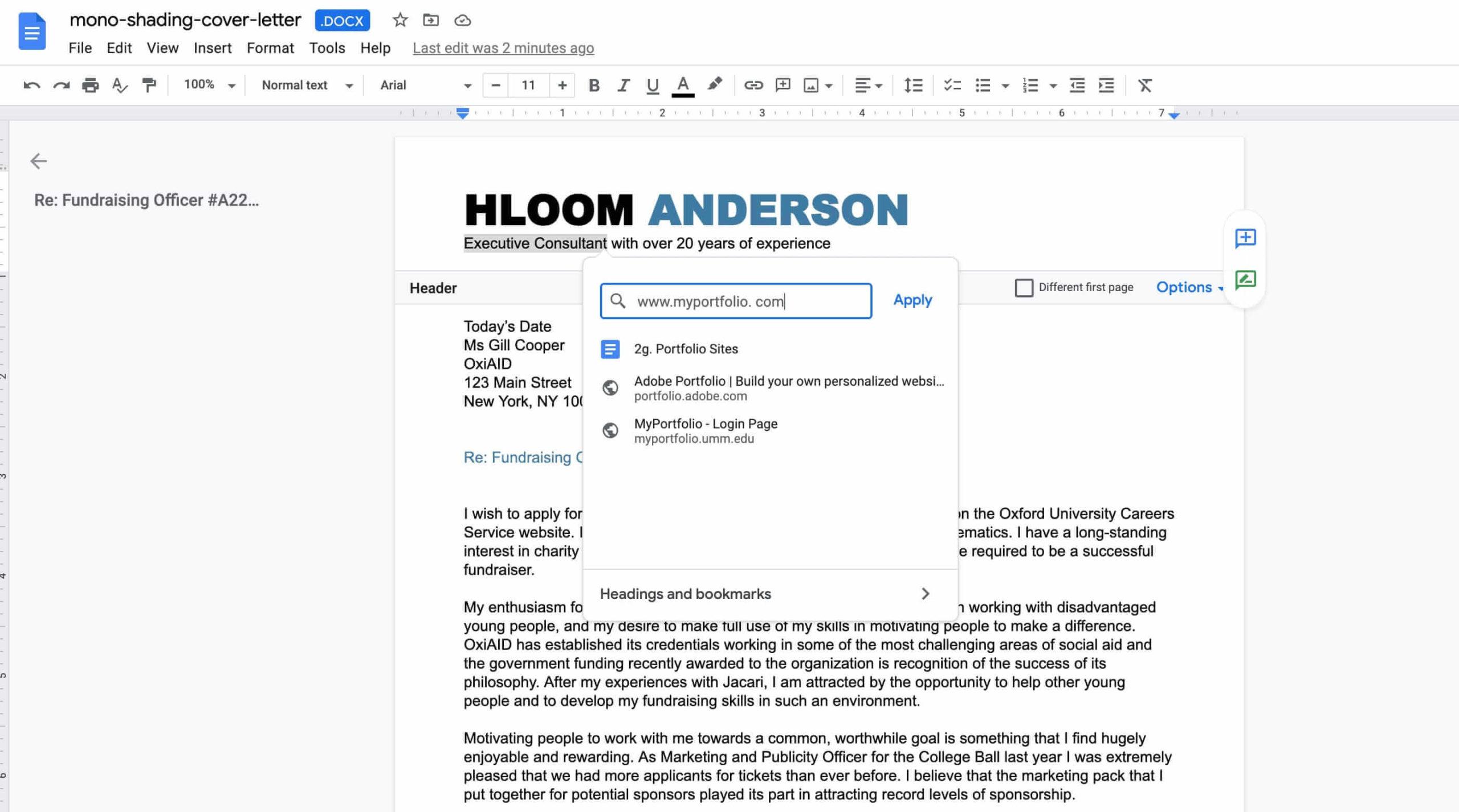Open bulleted list options arrow
This screenshot has width=1459, height=812.
click(x=1005, y=86)
